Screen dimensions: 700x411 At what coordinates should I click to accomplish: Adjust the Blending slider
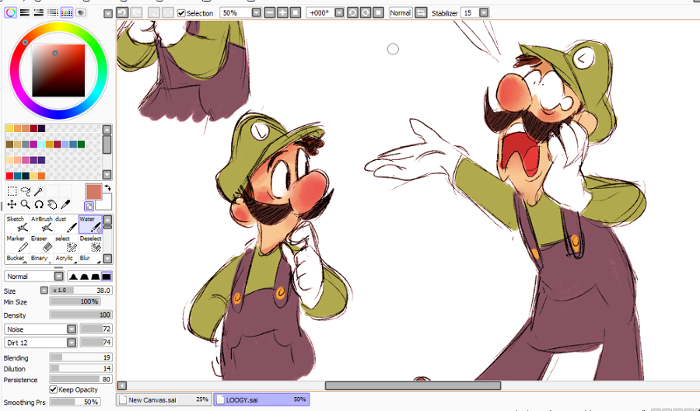tap(81, 357)
